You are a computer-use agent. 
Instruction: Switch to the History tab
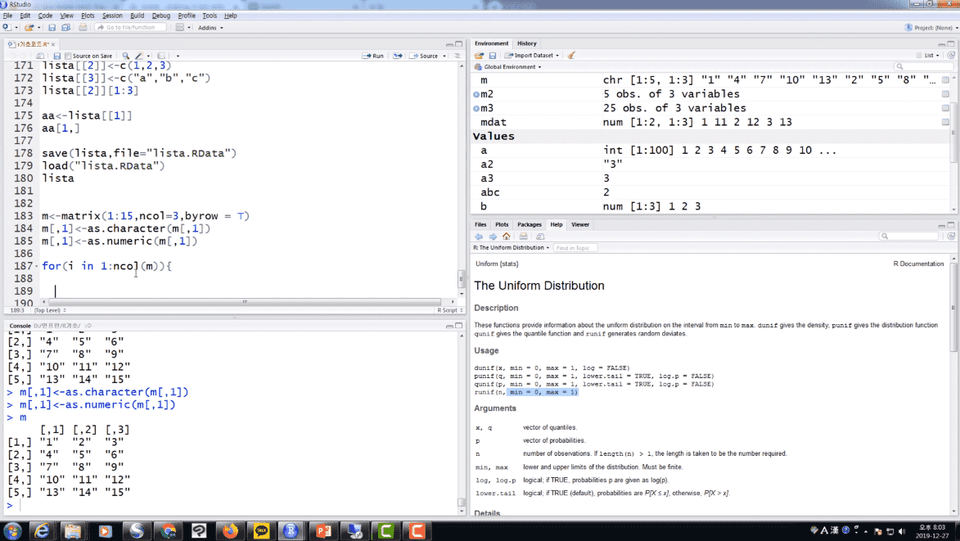[527, 43]
